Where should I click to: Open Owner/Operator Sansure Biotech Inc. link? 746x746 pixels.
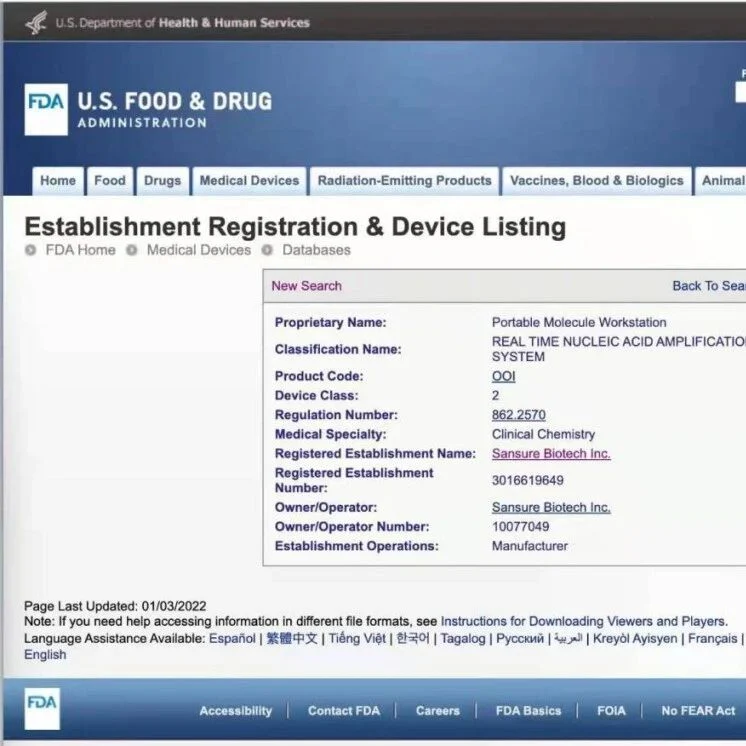[x=551, y=507]
